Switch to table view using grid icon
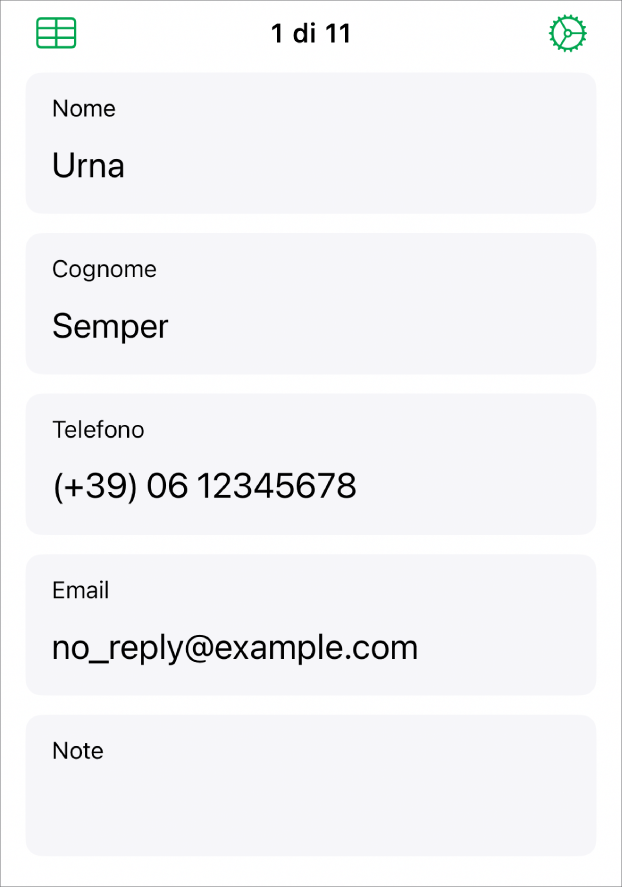The image size is (622, 888). 56,33
